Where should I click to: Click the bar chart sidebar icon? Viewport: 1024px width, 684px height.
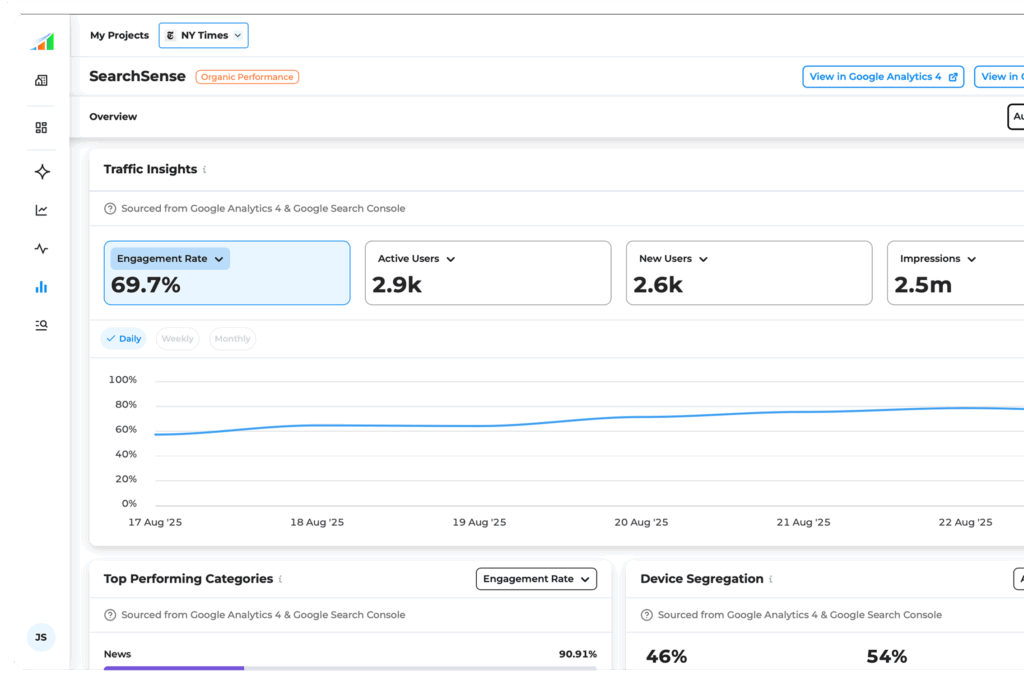click(x=41, y=287)
